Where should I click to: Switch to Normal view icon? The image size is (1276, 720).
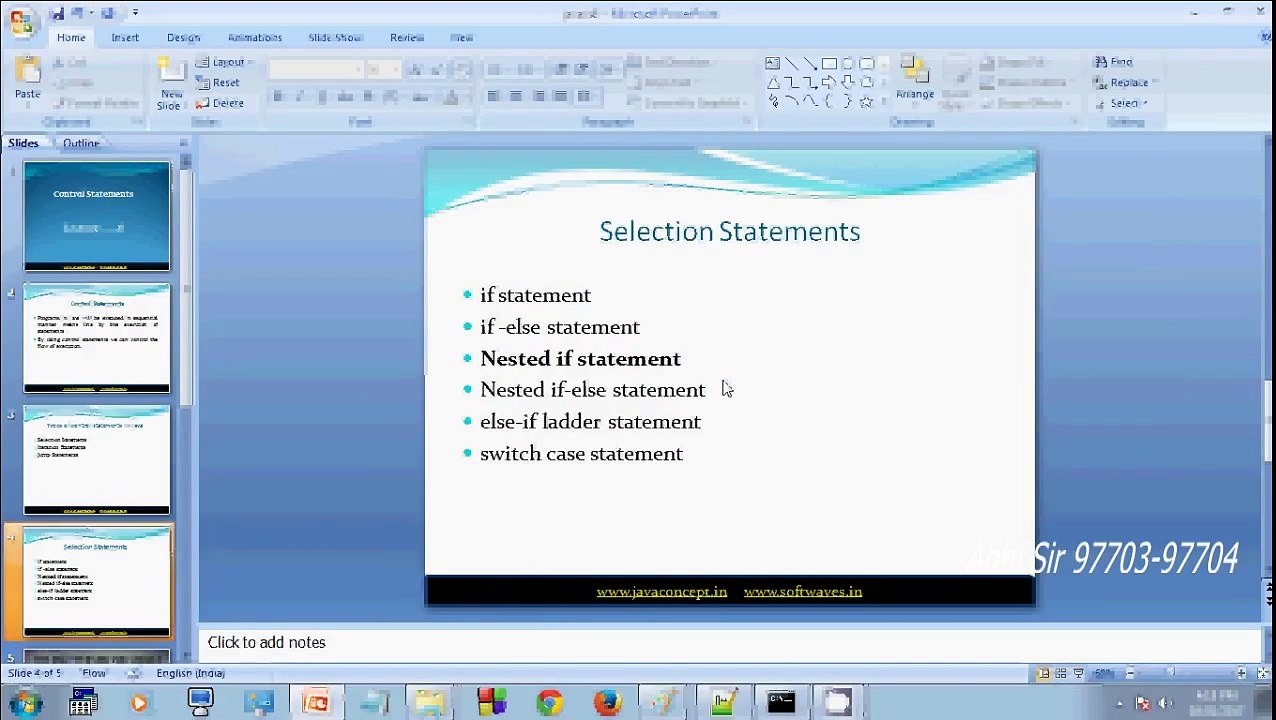[x=1042, y=673]
